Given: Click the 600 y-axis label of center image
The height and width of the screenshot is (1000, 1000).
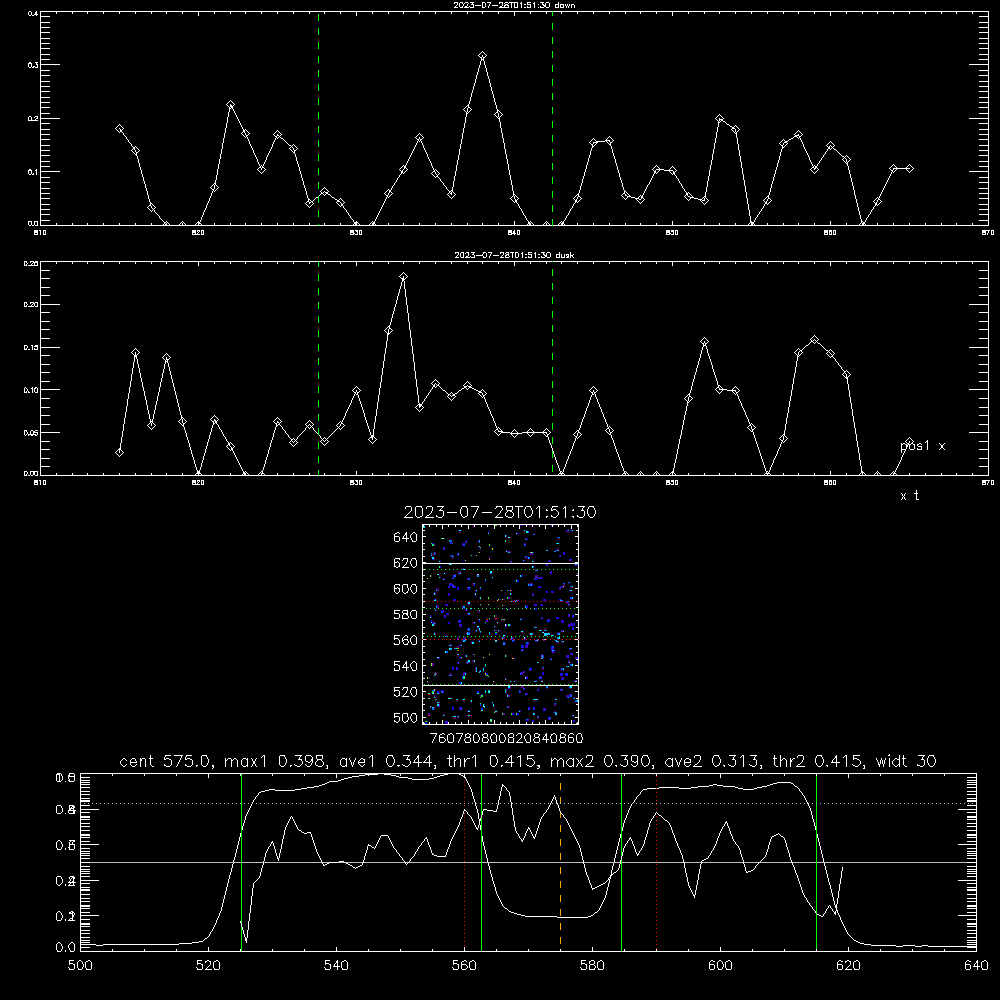Looking at the screenshot, I should click(x=406, y=589).
